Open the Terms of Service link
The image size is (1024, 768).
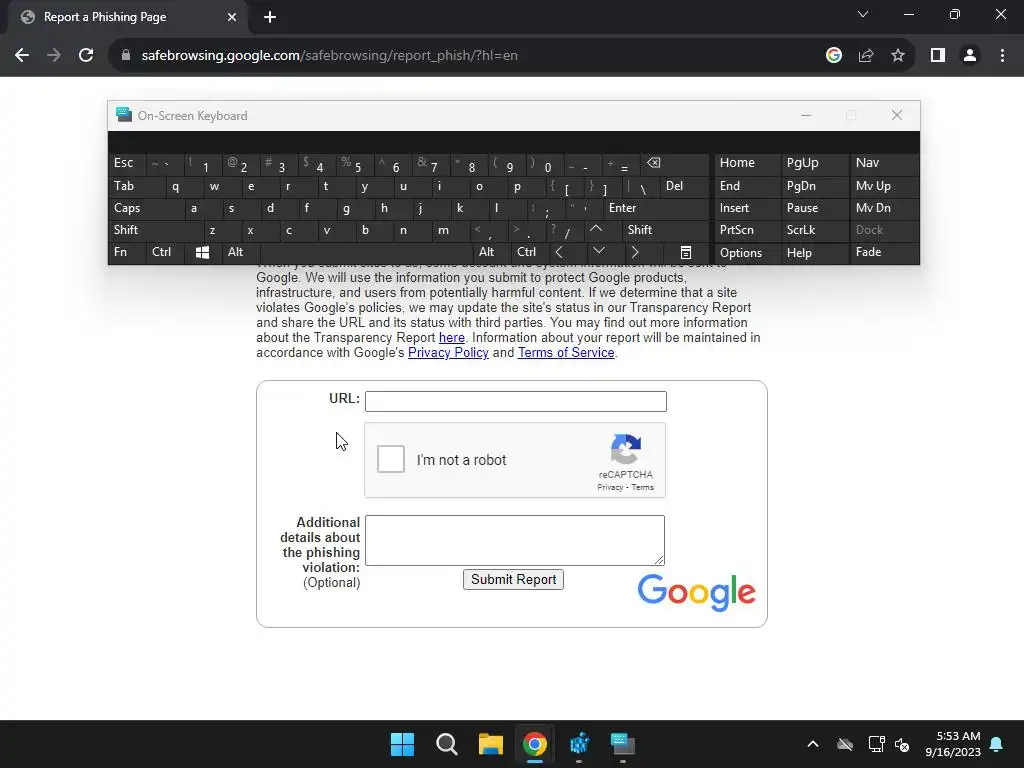(x=566, y=353)
